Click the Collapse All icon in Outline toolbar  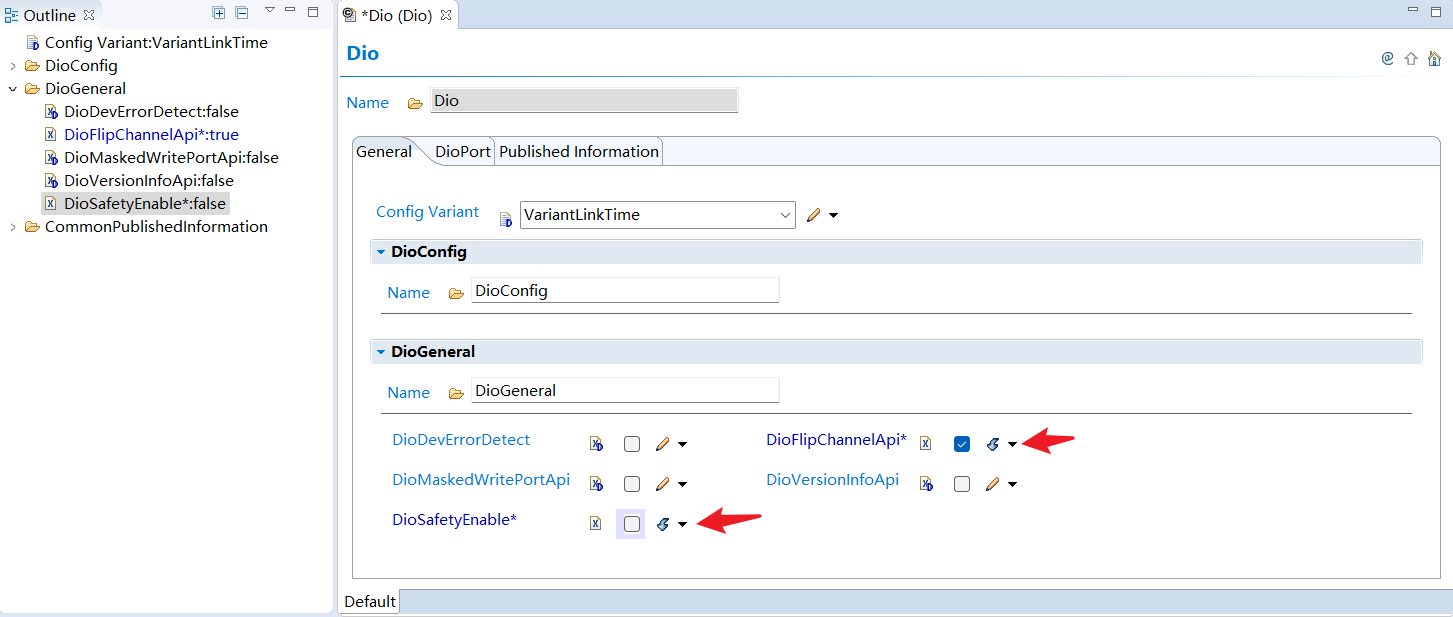click(242, 13)
